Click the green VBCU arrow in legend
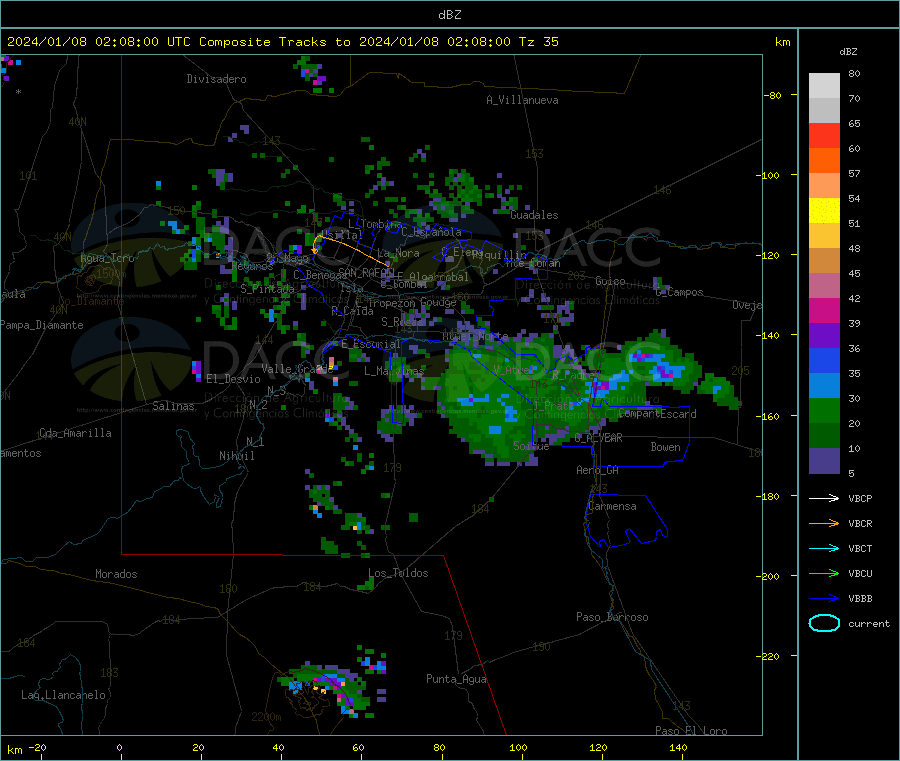Image resolution: width=900 pixels, height=761 pixels. coord(824,573)
